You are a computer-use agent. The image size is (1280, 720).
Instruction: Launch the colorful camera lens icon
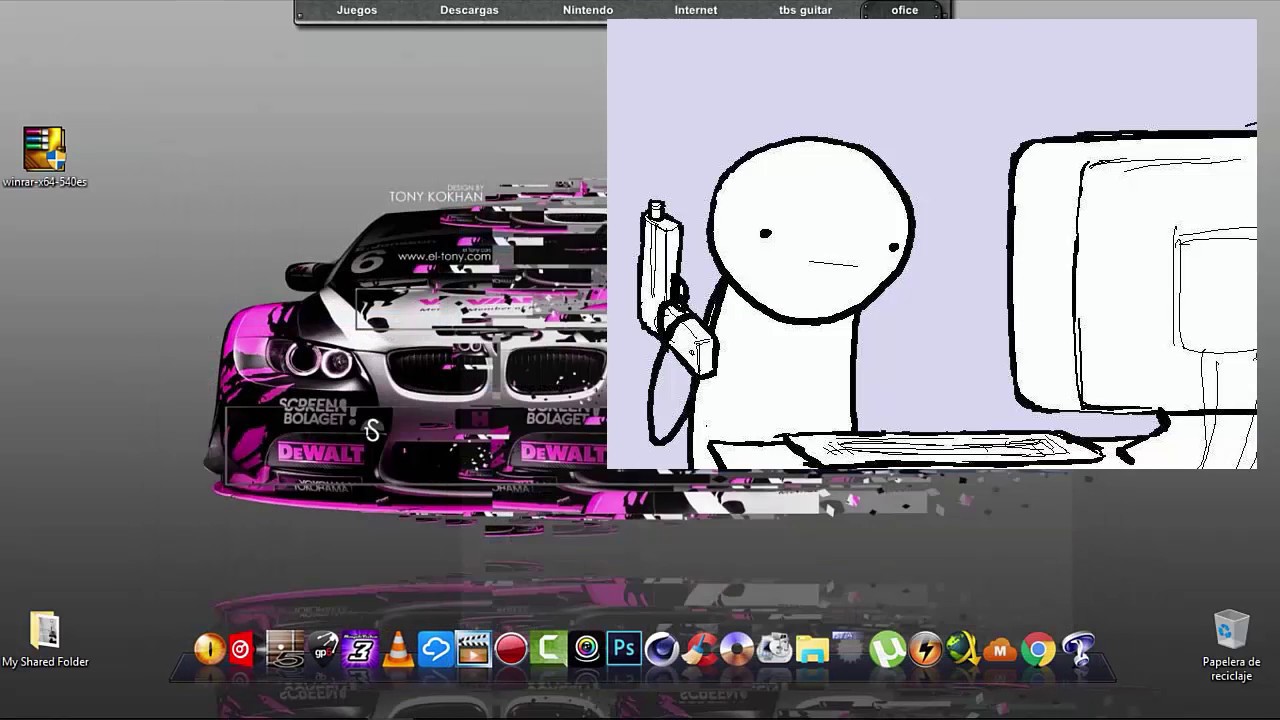587,650
